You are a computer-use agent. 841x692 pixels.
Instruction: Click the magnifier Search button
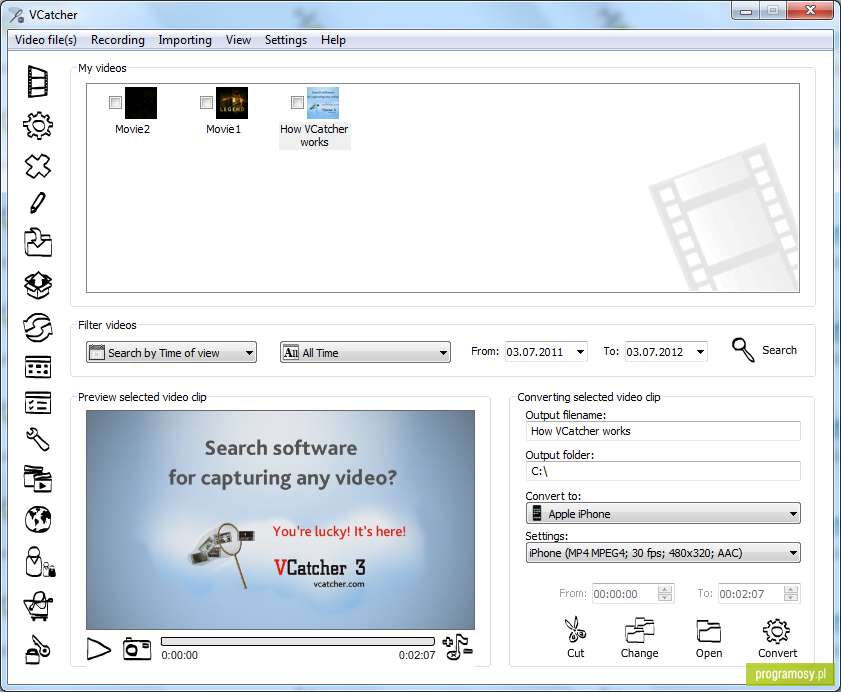(x=764, y=350)
